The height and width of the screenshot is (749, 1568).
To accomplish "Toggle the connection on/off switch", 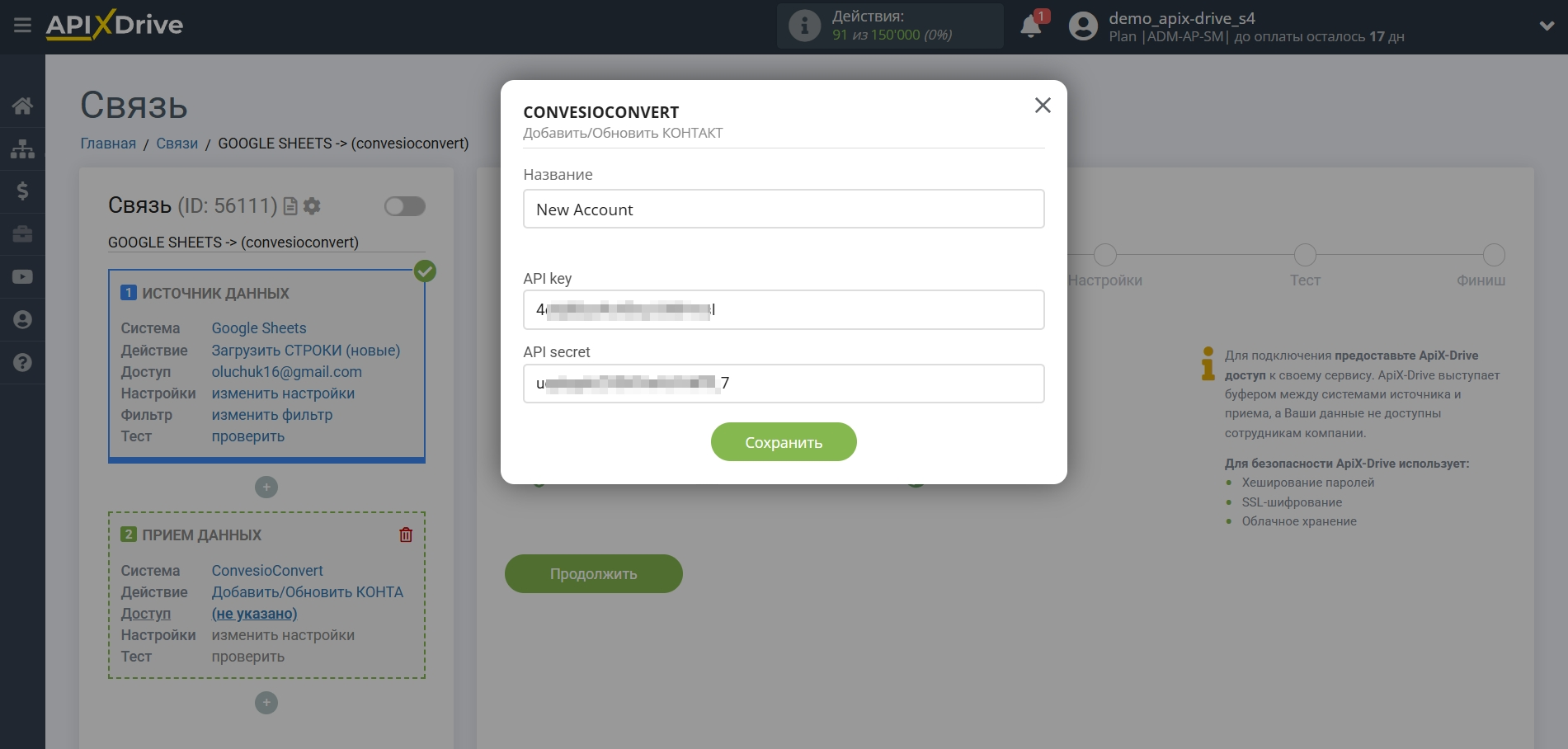I will 405,206.
